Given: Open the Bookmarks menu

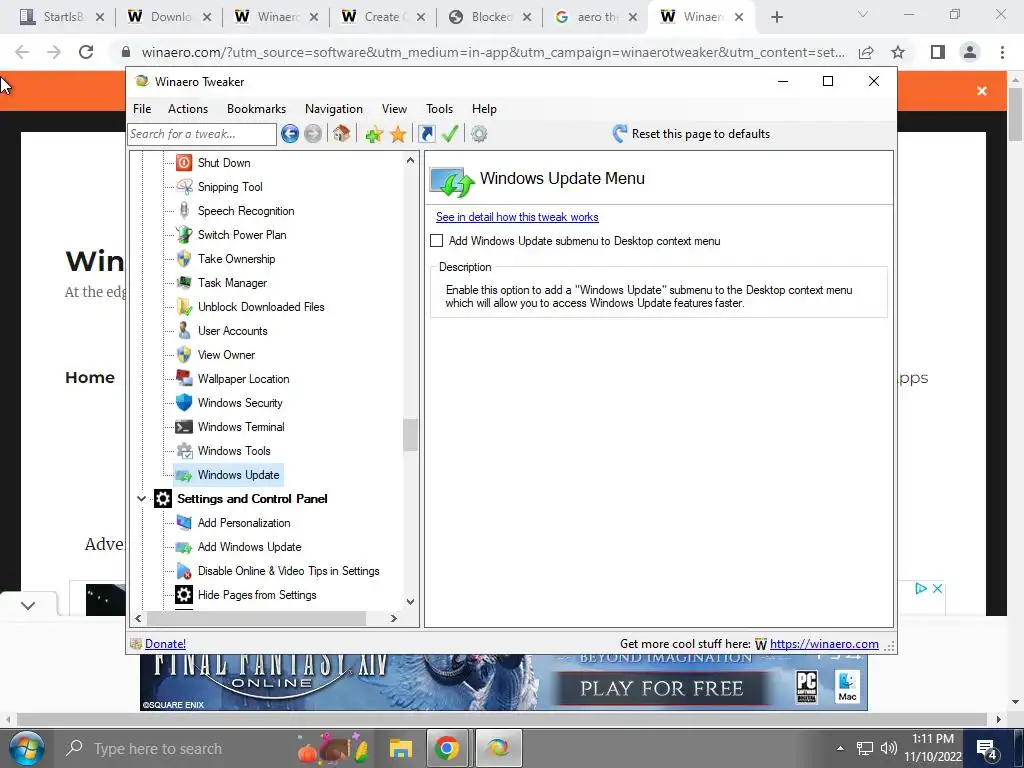Looking at the screenshot, I should click(x=256, y=108).
